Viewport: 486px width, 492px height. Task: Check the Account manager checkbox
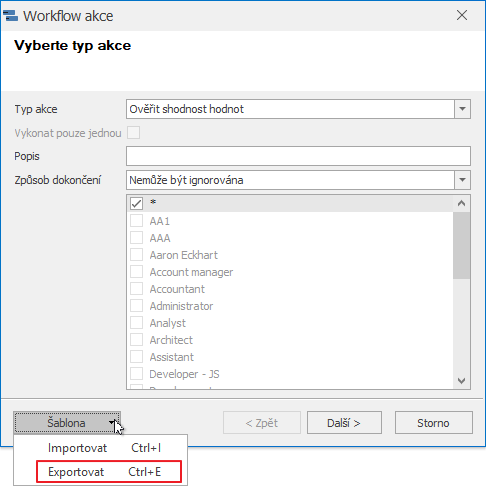(x=136, y=272)
